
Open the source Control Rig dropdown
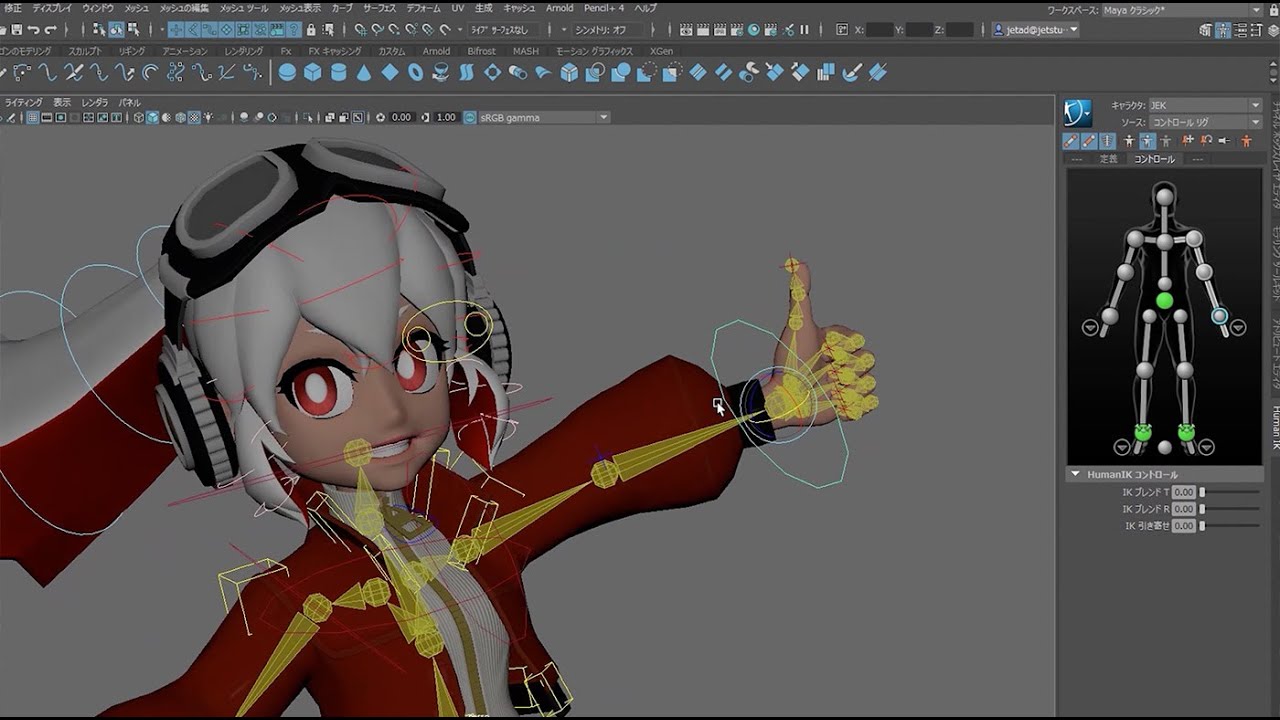coord(1206,122)
